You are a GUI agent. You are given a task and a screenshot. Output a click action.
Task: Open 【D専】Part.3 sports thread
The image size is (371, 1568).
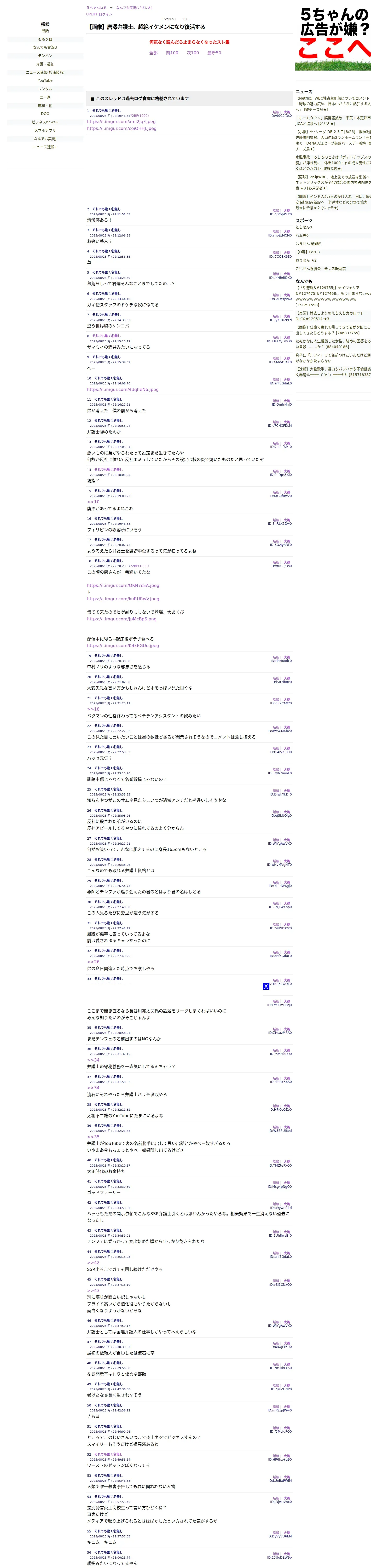pyautogui.click(x=308, y=252)
